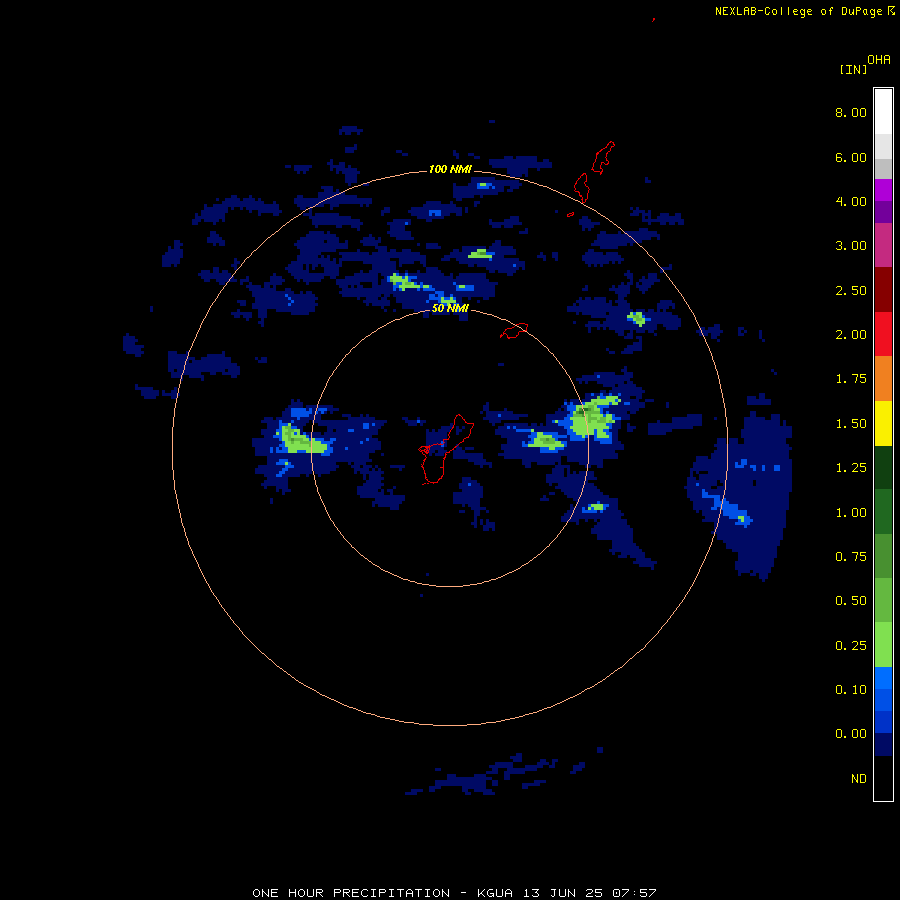The image size is (900, 900).
Task: Pick the yellow 1.50 legend swatch
Action: [883, 423]
